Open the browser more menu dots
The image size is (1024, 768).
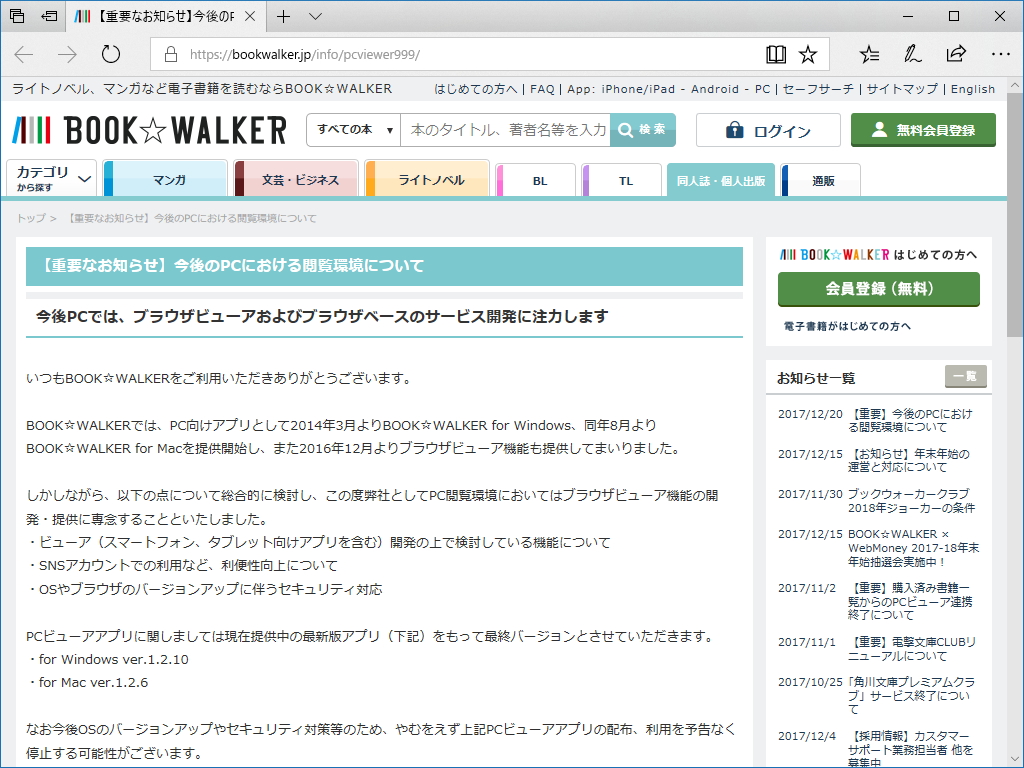coord(1000,54)
